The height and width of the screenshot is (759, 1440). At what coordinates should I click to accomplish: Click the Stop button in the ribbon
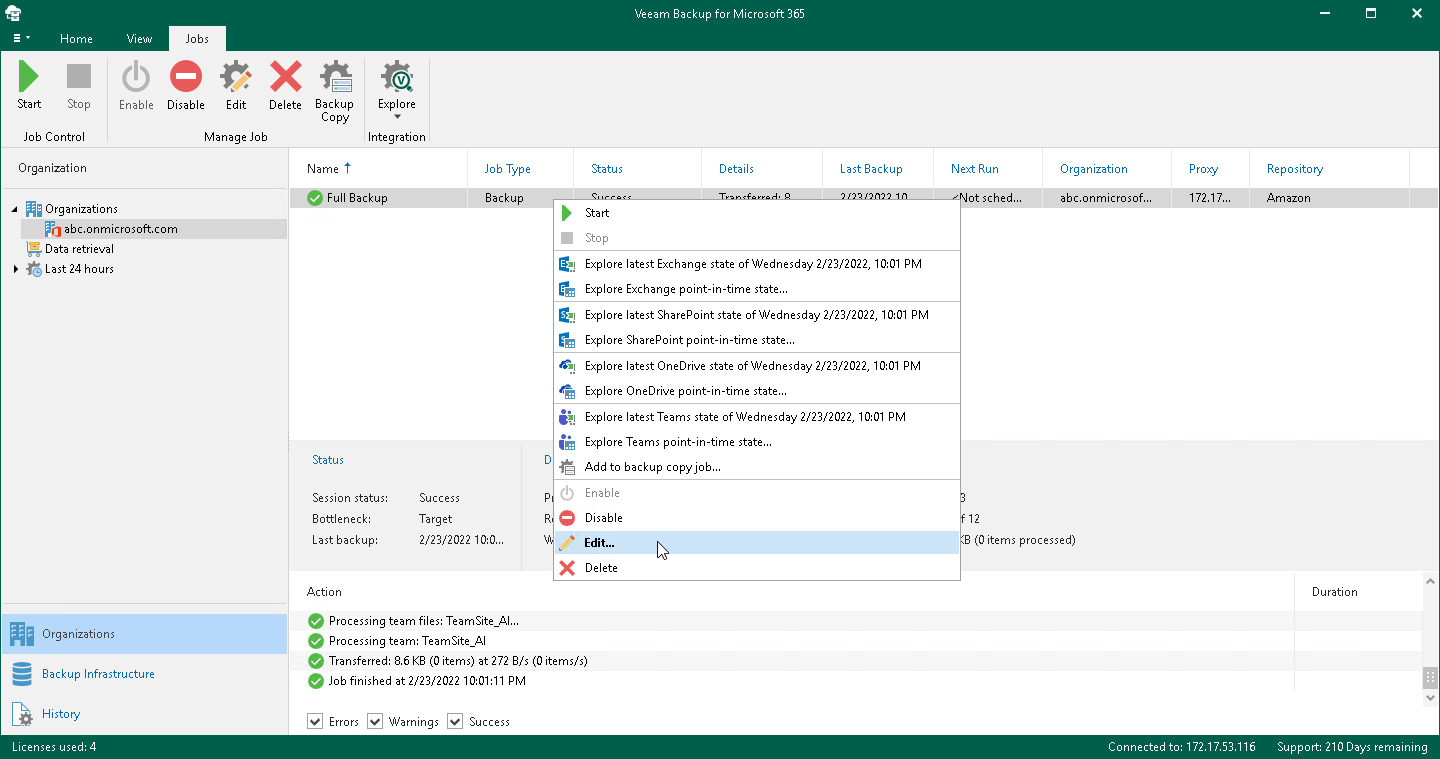click(x=79, y=86)
